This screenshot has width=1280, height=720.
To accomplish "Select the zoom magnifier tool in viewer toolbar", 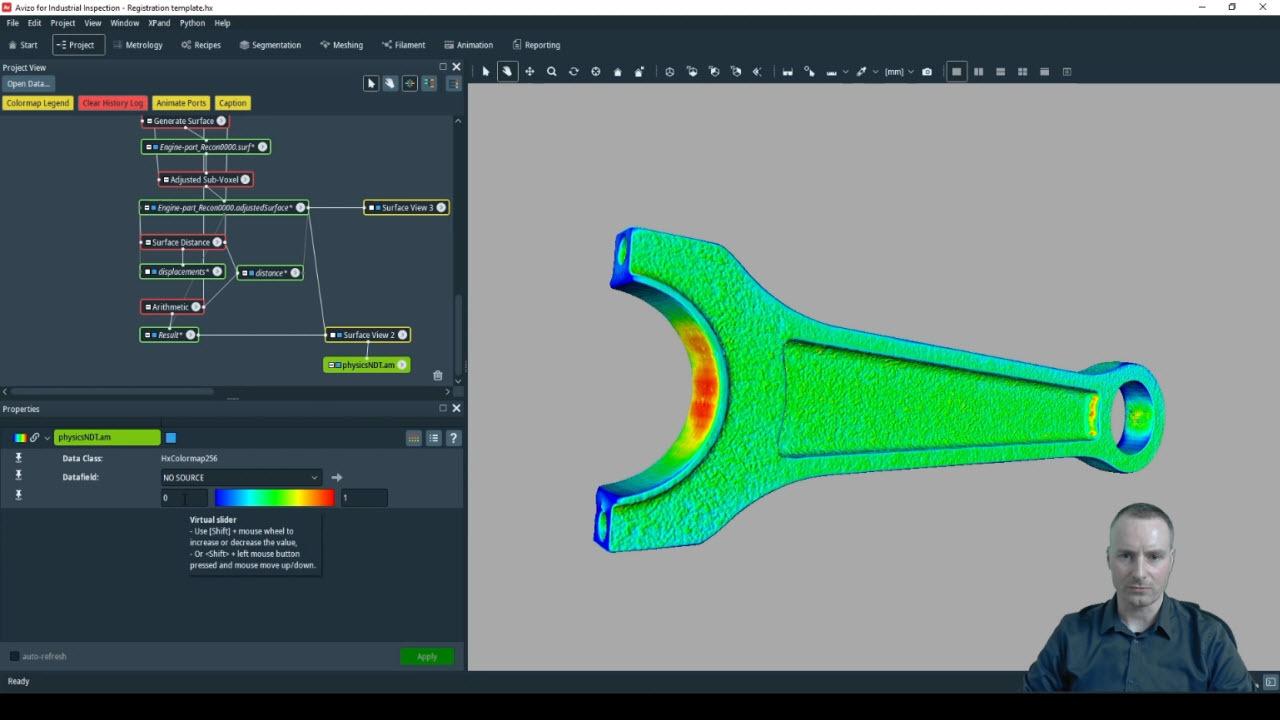I will point(551,72).
